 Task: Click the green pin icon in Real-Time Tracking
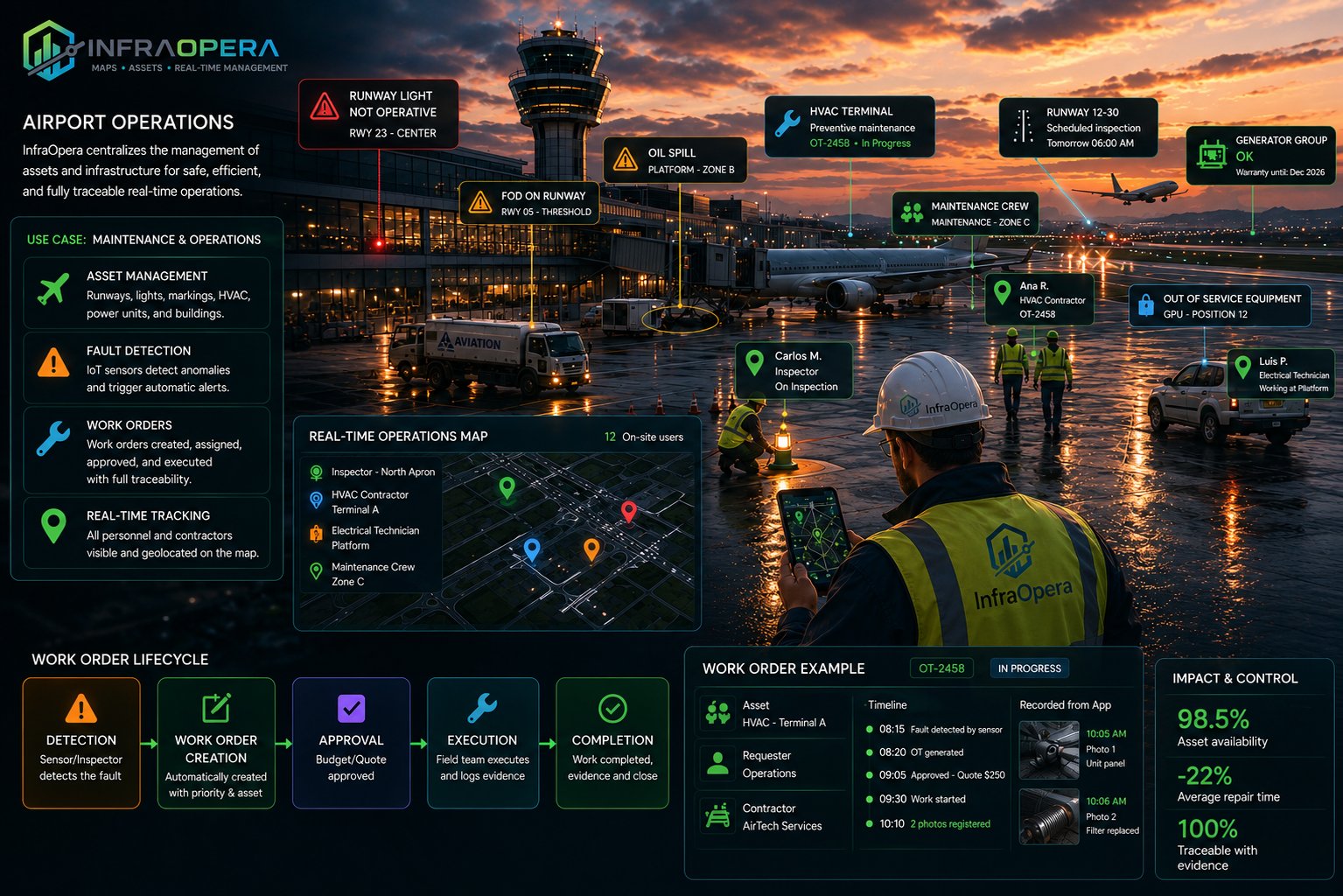[53, 525]
